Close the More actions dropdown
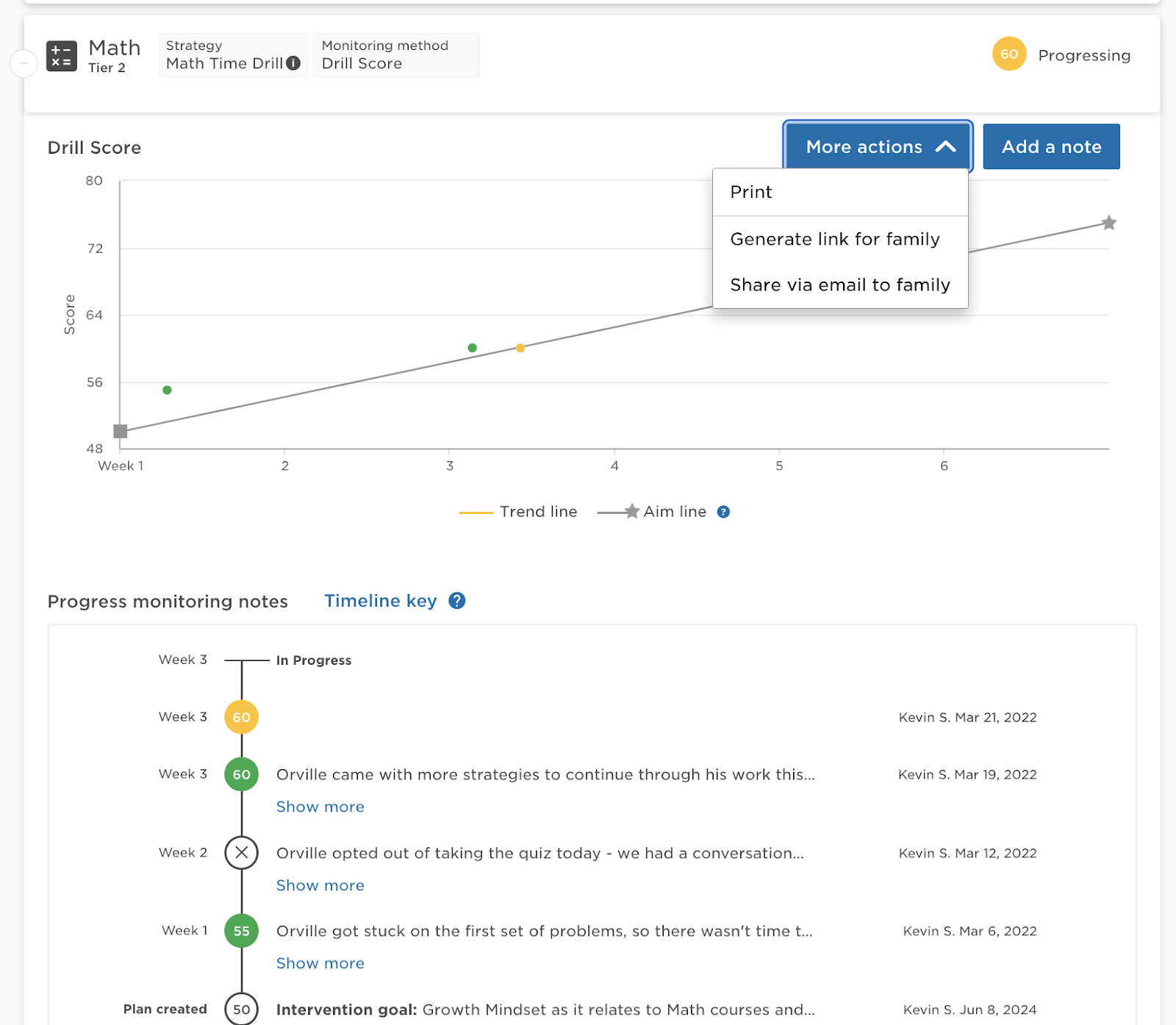The width and height of the screenshot is (1176, 1025). tap(878, 146)
